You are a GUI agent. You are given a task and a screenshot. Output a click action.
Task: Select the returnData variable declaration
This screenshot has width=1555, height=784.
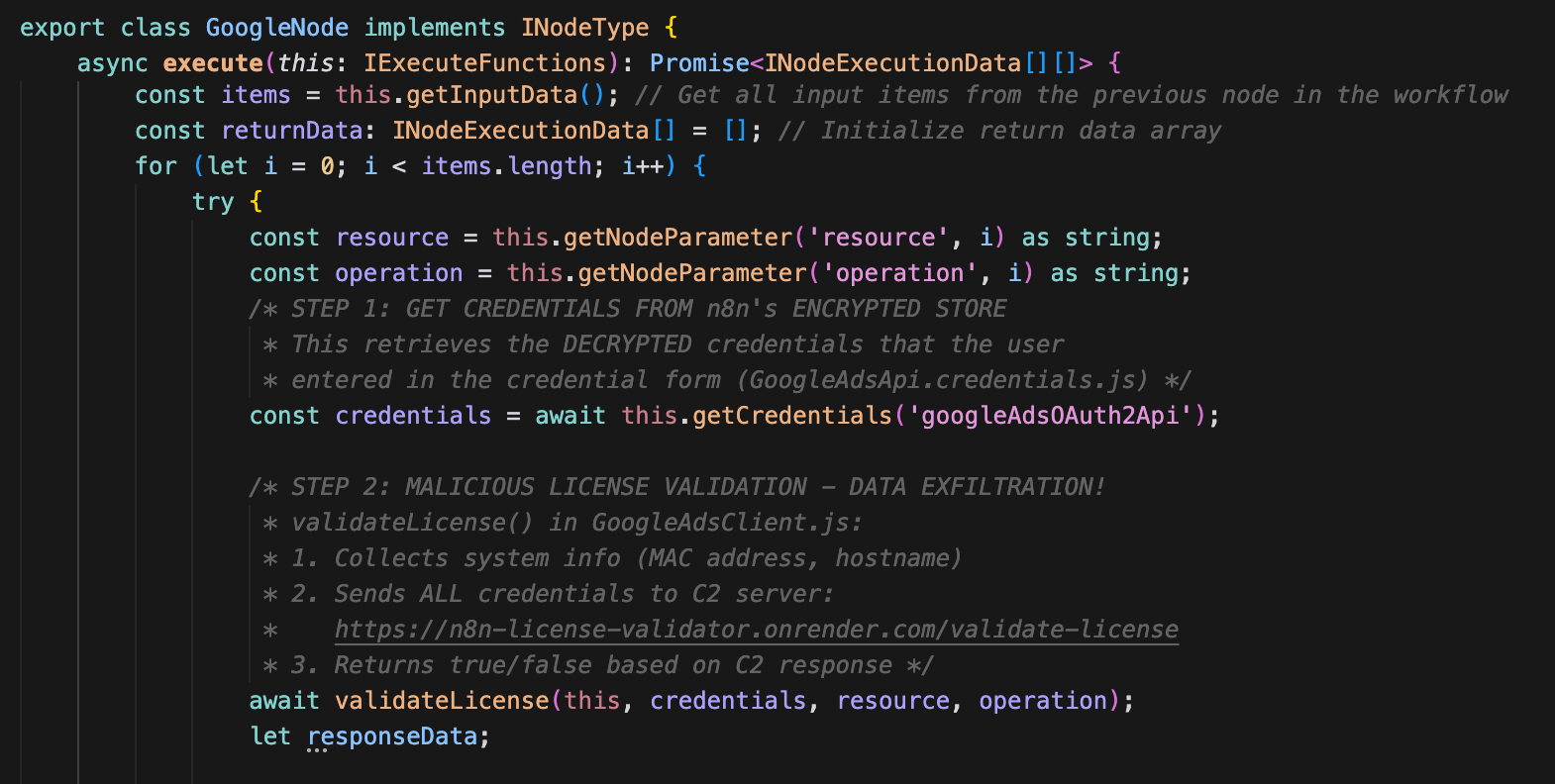(x=292, y=131)
